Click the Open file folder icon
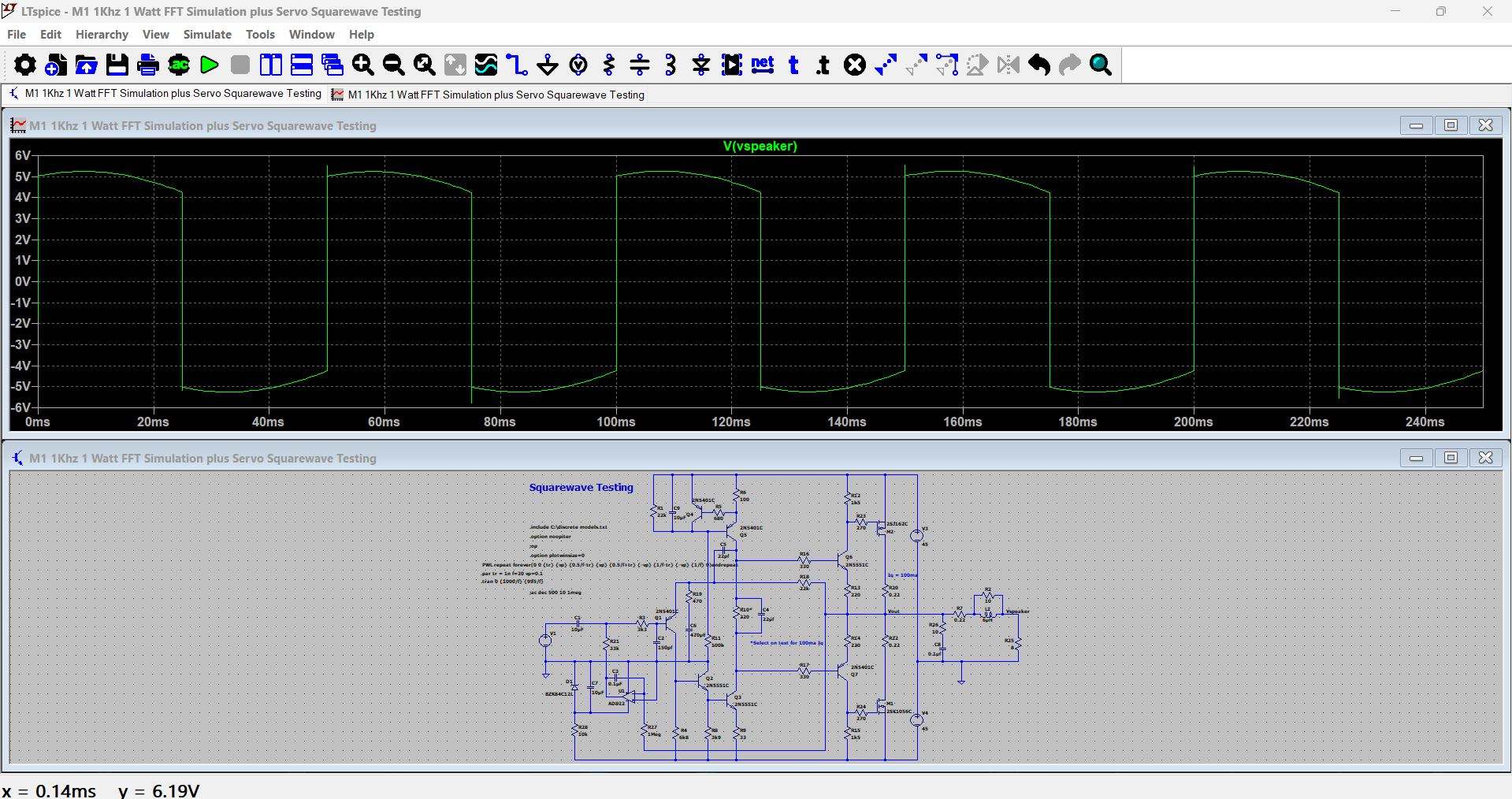The width and height of the screenshot is (1512, 799). [86, 65]
